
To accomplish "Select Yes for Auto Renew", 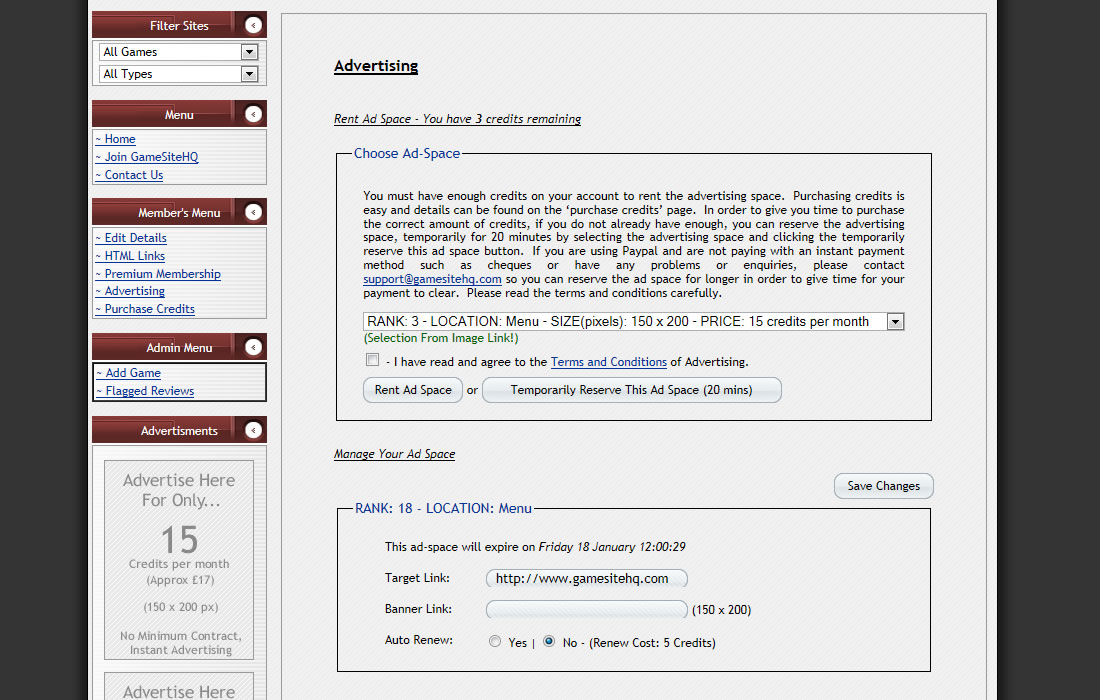I will click(x=495, y=642).
